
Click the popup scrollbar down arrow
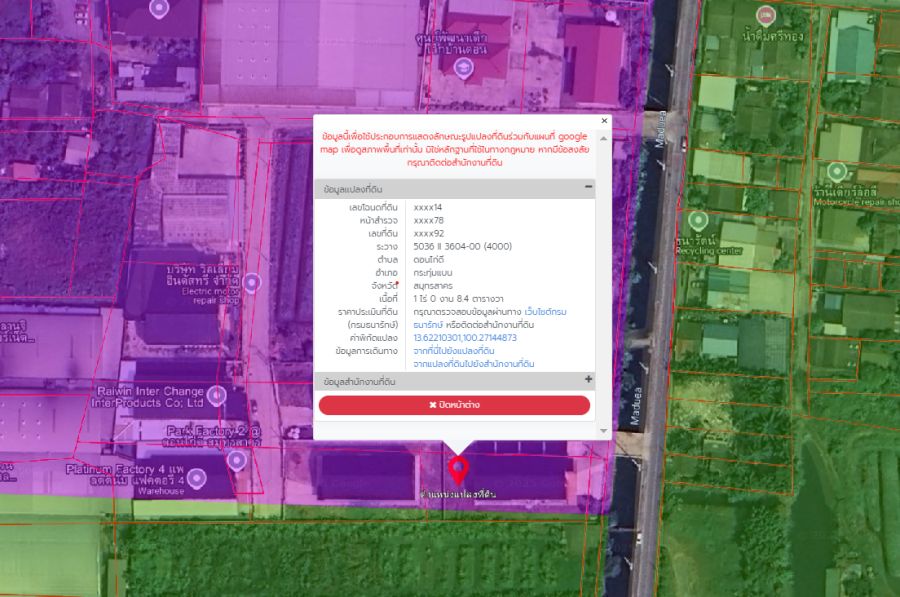[x=604, y=430]
